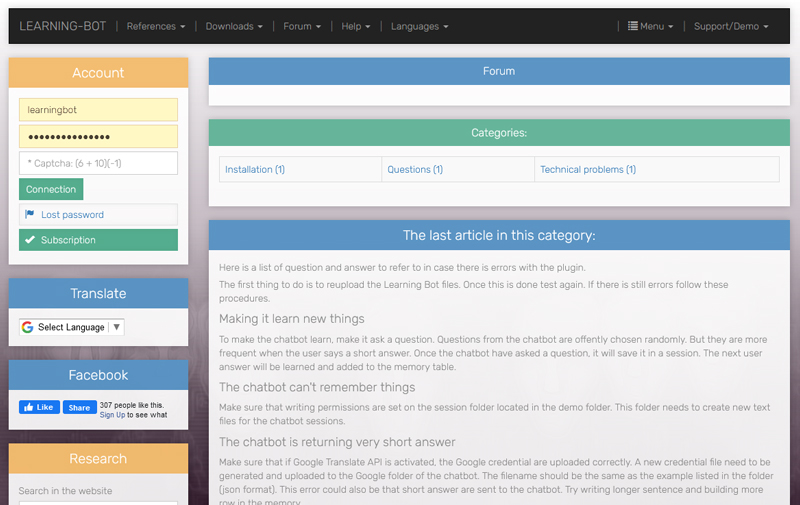
Task: Click the Google logo in Translate widget
Action: tap(28, 327)
